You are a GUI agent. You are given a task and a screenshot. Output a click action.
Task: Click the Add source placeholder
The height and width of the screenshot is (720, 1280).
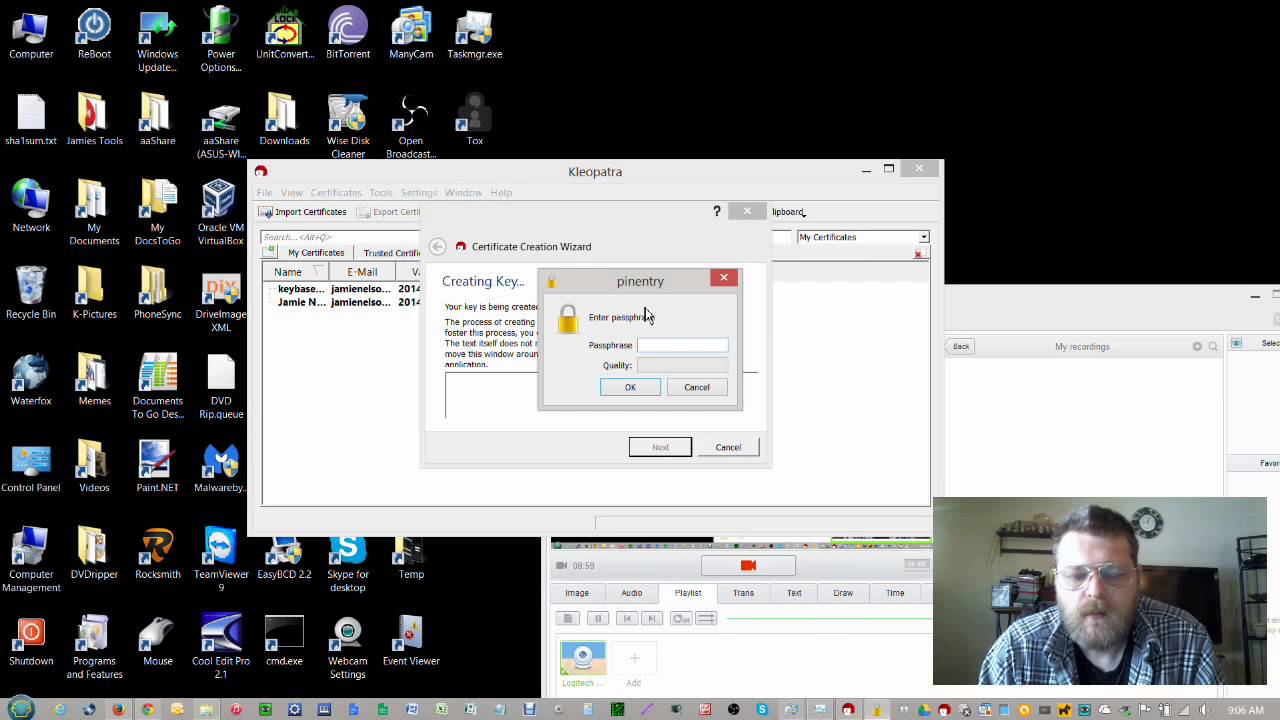[x=633, y=664]
